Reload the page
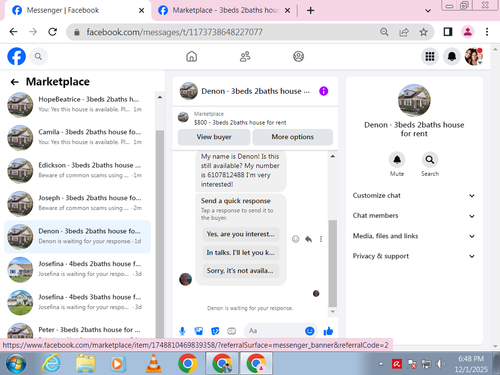Viewport: 500px width, 375px height. pos(52,32)
